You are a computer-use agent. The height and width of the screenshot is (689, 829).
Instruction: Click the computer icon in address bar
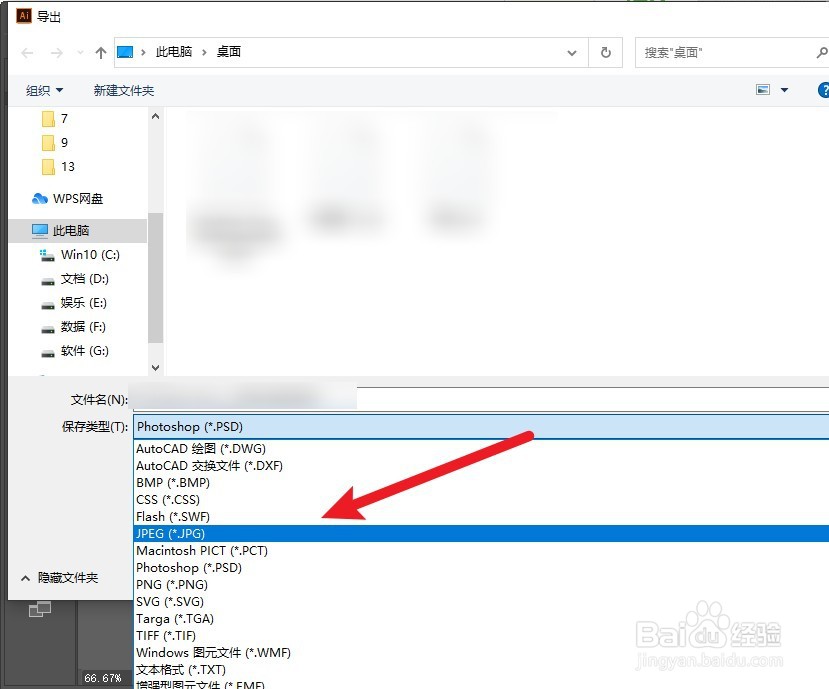coord(125,52)
